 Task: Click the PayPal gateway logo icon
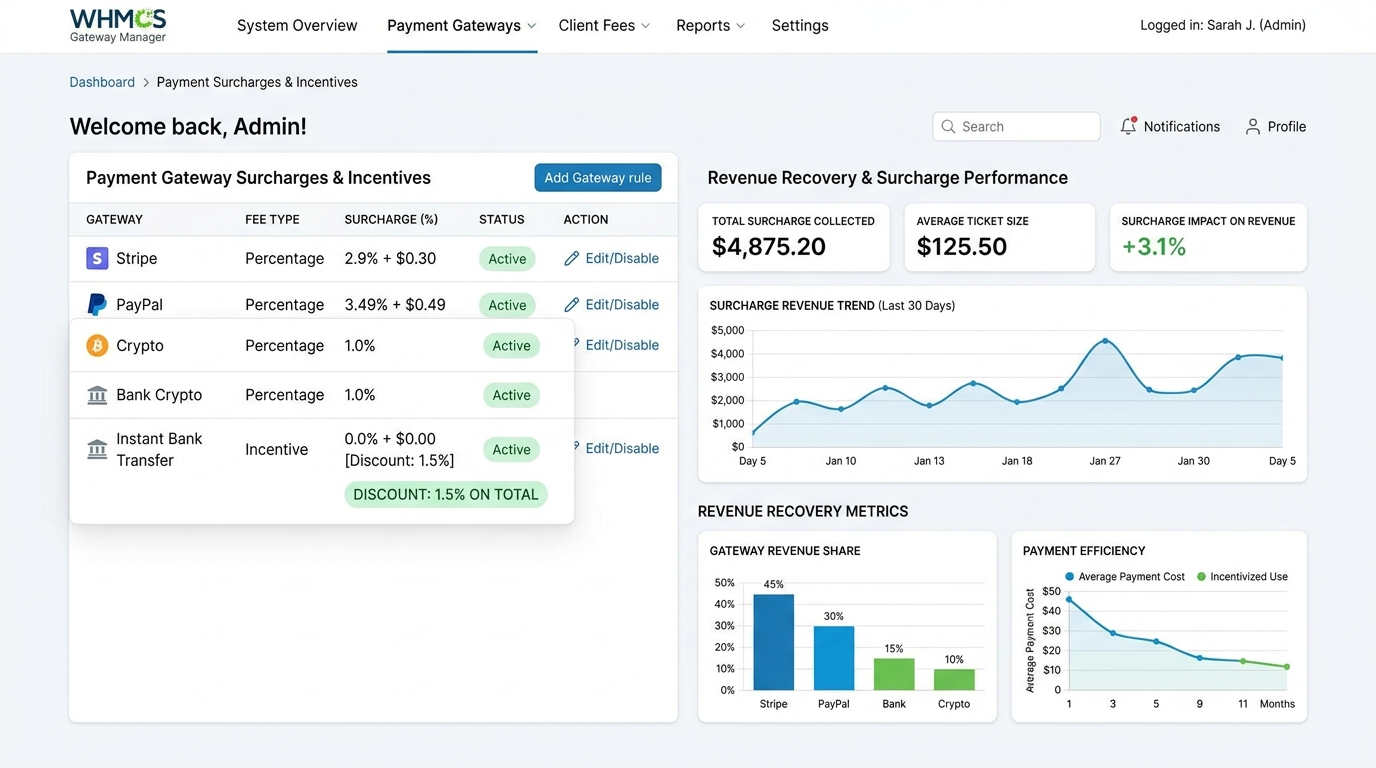97,305
